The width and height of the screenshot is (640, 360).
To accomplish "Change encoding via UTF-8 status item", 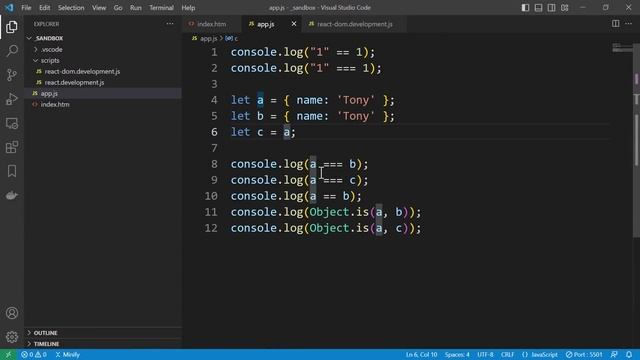I will click(x=485, y=354).
